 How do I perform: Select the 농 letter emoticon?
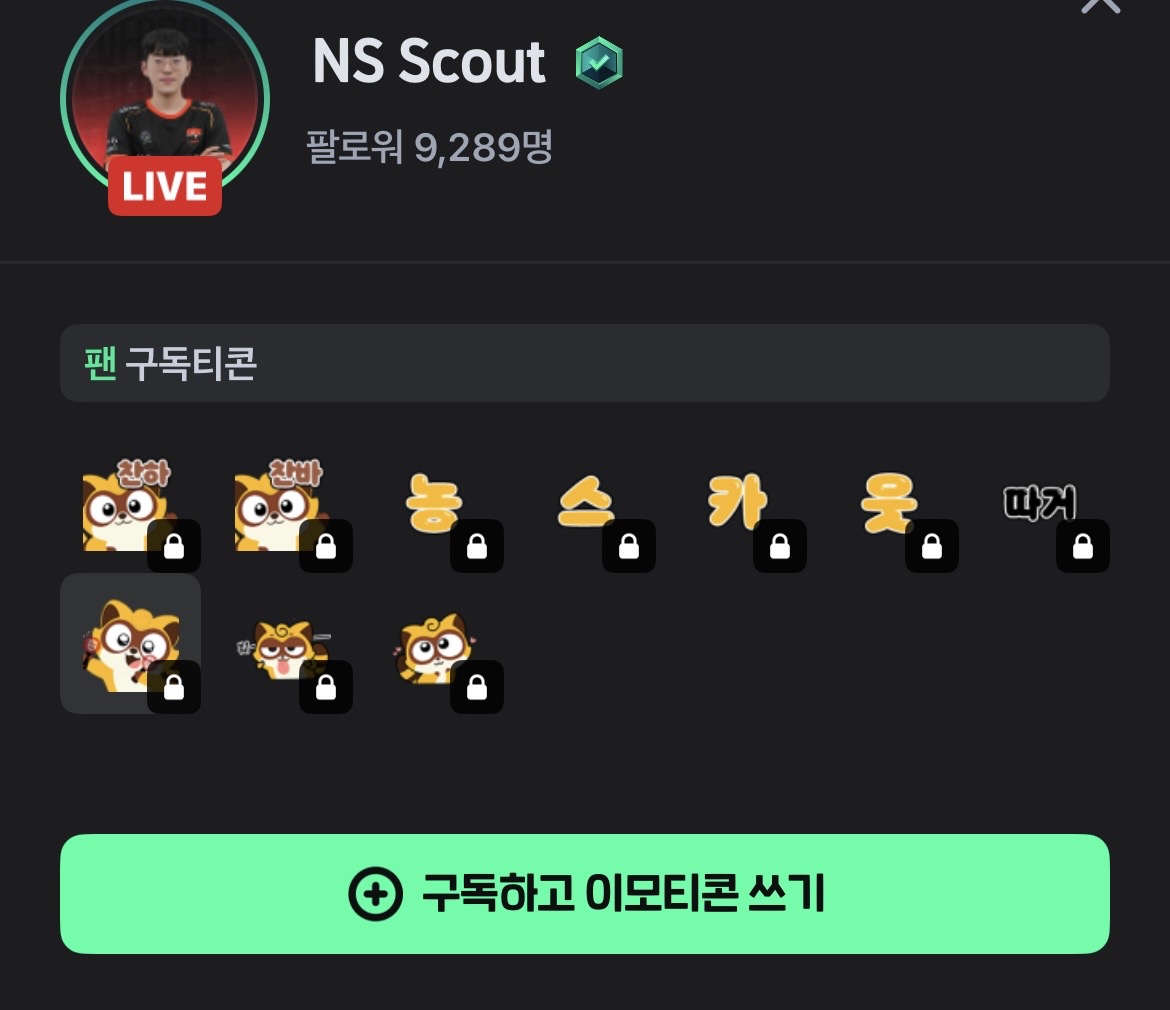click(434, 504)
